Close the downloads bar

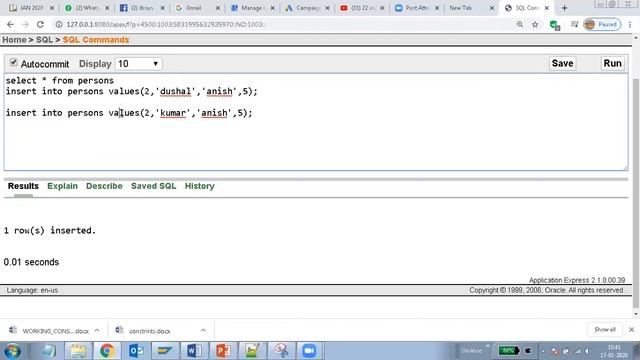pos(631,329)
